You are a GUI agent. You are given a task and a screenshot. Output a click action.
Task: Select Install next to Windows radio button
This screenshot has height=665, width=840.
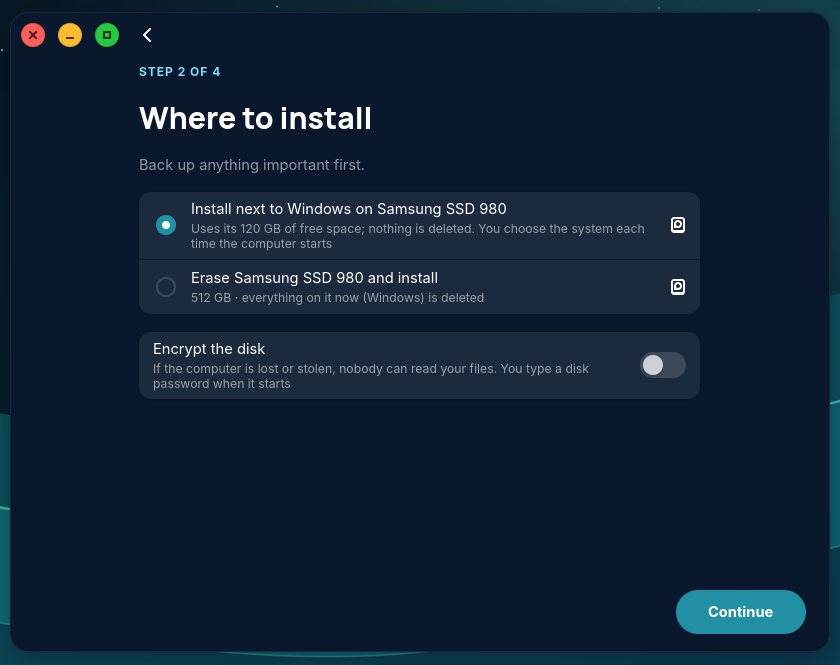(x=166, y=225)
